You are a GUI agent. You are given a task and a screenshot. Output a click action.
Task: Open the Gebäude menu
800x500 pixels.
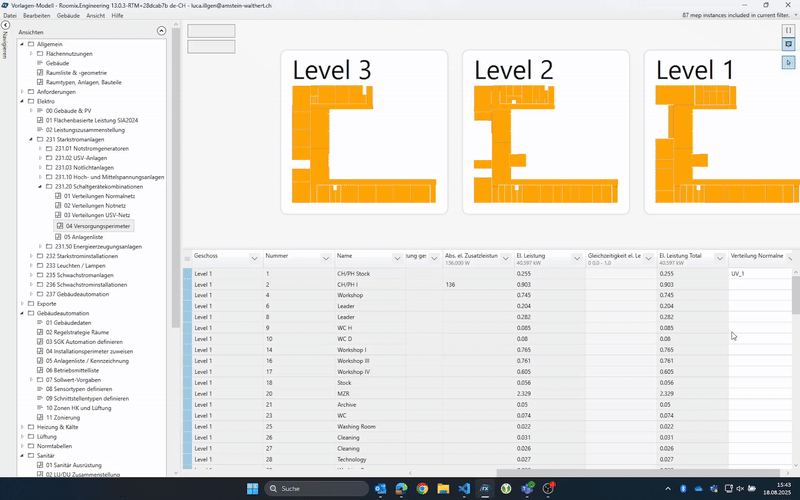[69, 17]
